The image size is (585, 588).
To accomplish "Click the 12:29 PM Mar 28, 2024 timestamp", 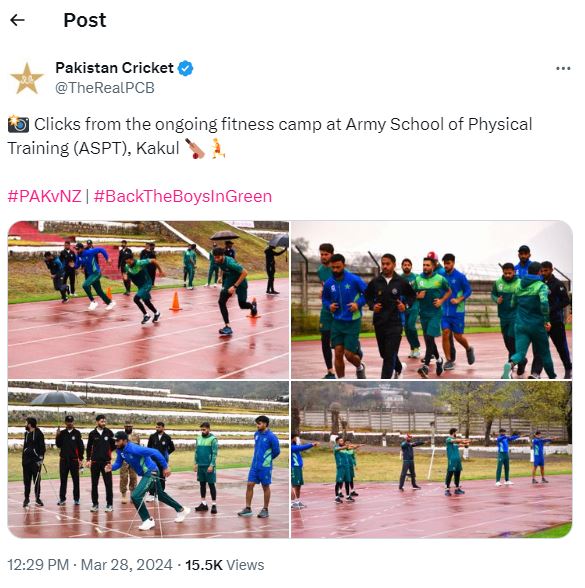I will 90,565.
